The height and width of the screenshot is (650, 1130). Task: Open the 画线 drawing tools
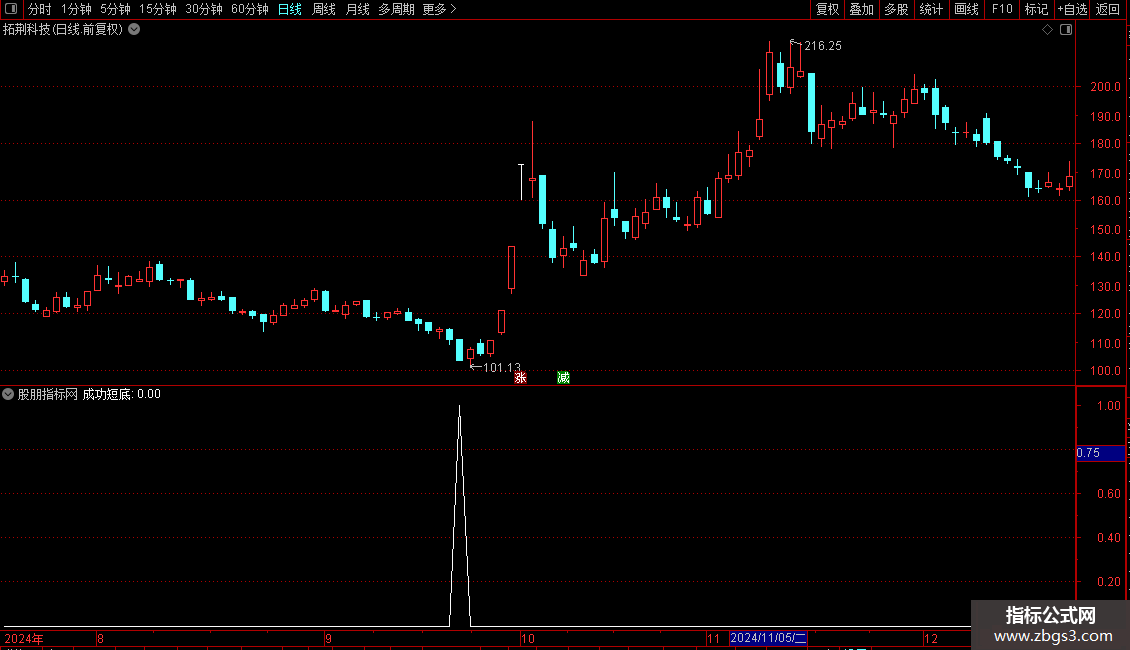coord(966,9)
